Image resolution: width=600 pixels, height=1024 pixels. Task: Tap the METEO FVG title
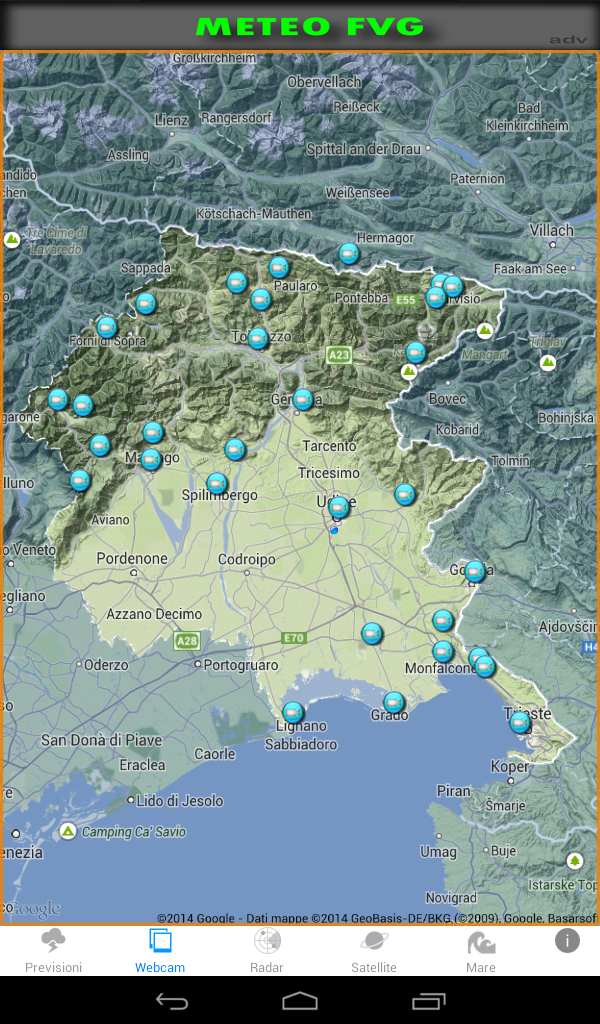tap(309, 26)
